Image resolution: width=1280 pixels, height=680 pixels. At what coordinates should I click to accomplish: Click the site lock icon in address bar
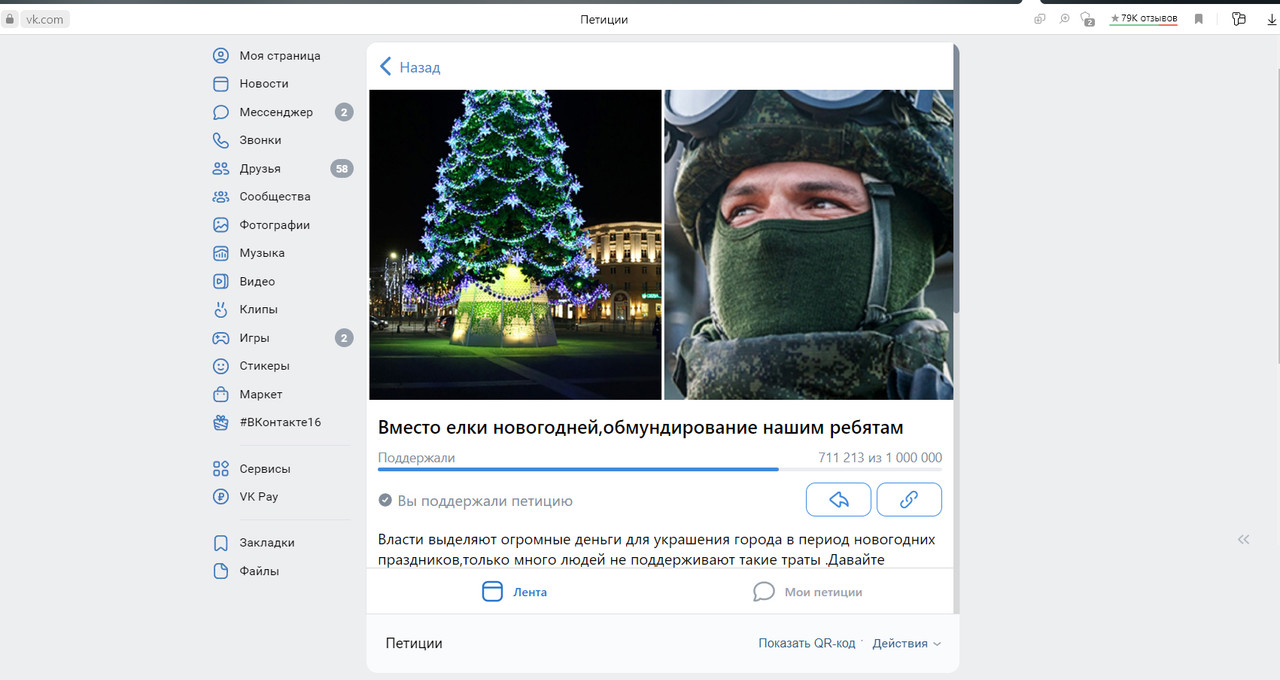tap(10, 19)
